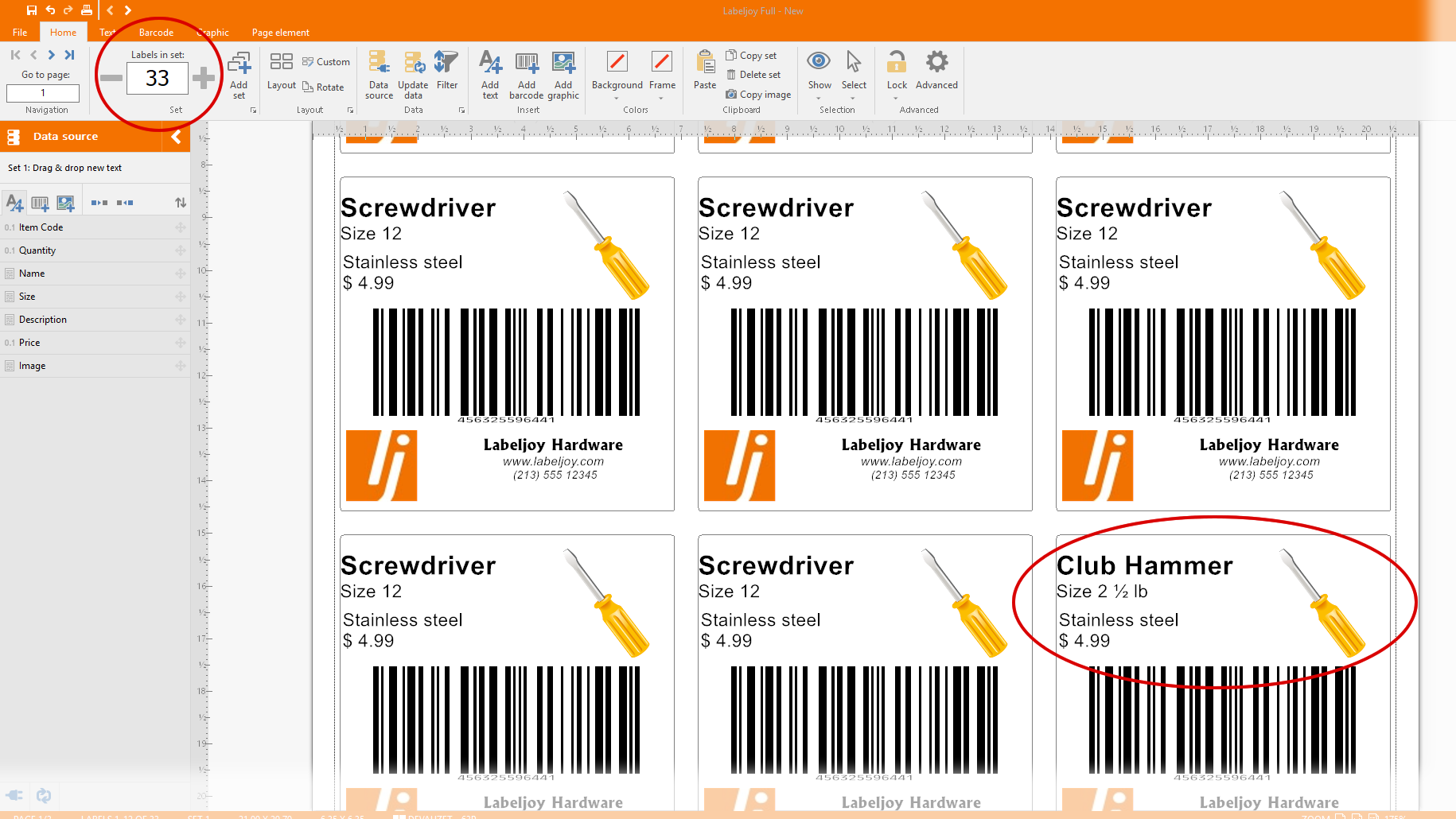Select the Description field
1456x819 pixels.
tap(95, 320)
